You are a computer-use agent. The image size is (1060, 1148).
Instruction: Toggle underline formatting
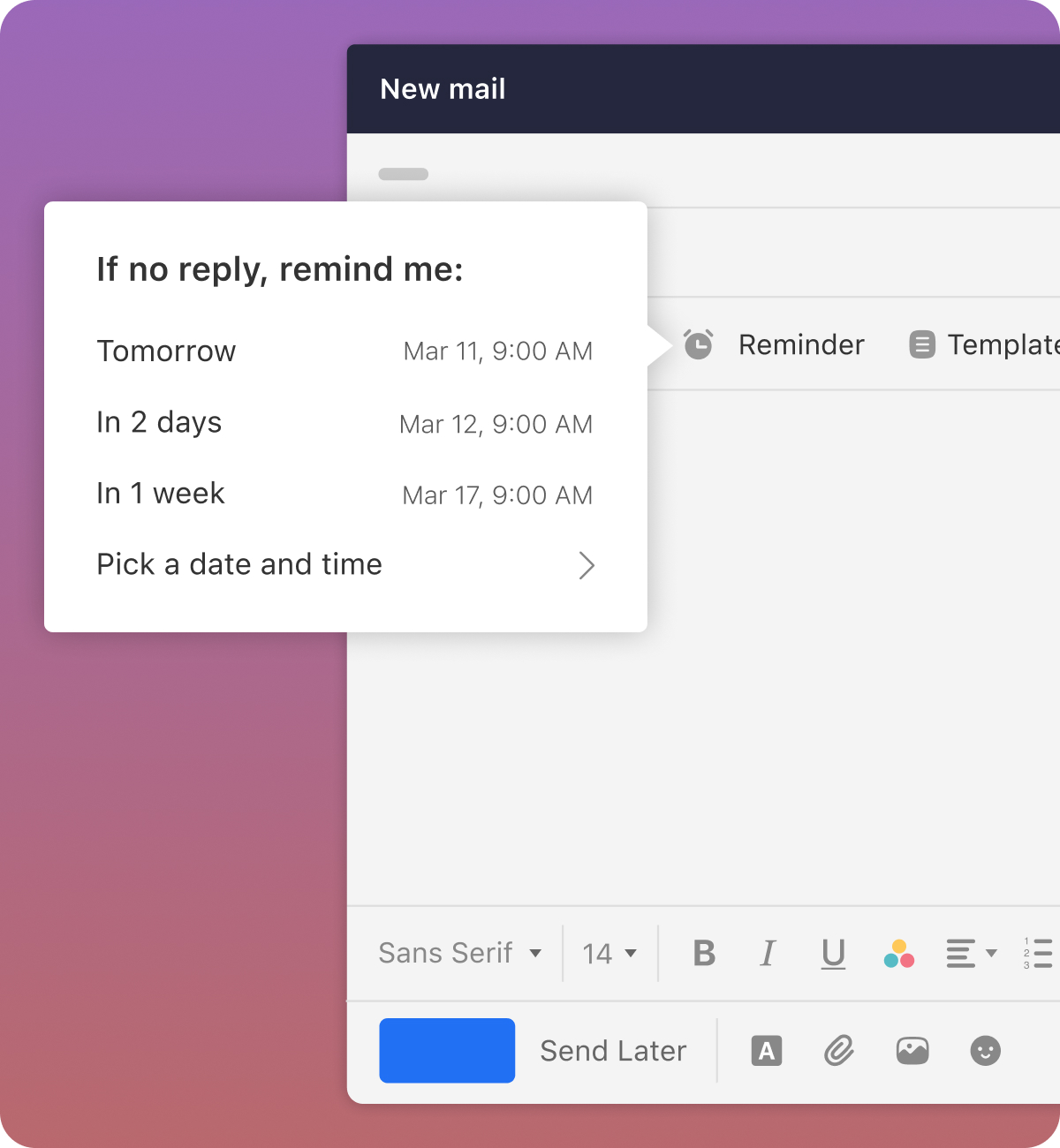(833, 955)
